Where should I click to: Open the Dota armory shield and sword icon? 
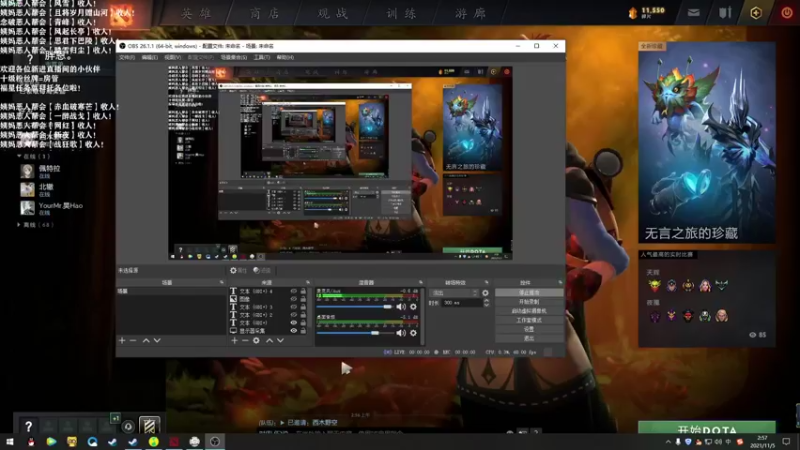[x=725, y=13]
